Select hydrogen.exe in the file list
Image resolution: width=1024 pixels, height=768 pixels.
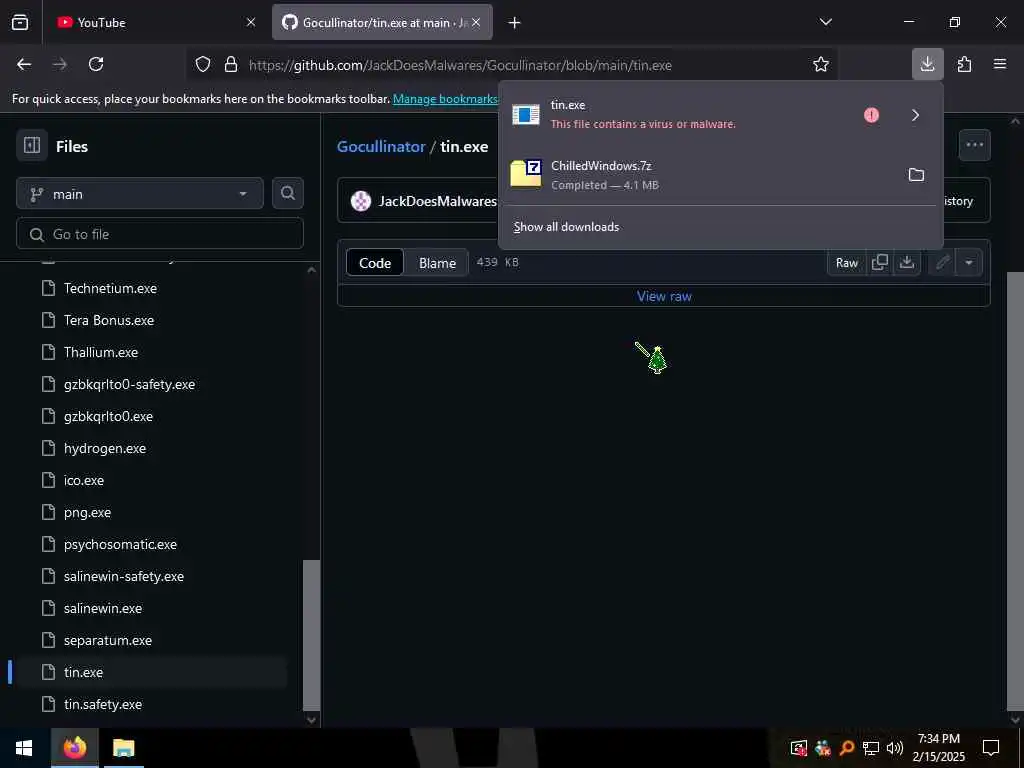pos(105,448)
